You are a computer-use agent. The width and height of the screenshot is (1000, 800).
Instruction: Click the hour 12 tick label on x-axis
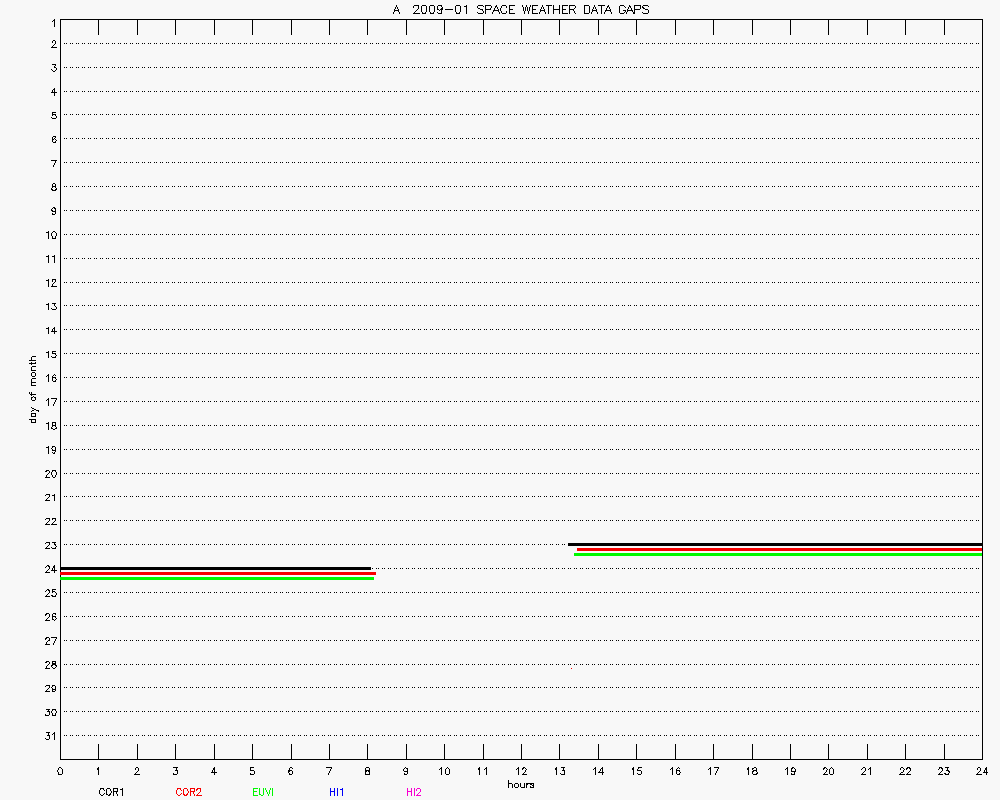pos(521,771)
